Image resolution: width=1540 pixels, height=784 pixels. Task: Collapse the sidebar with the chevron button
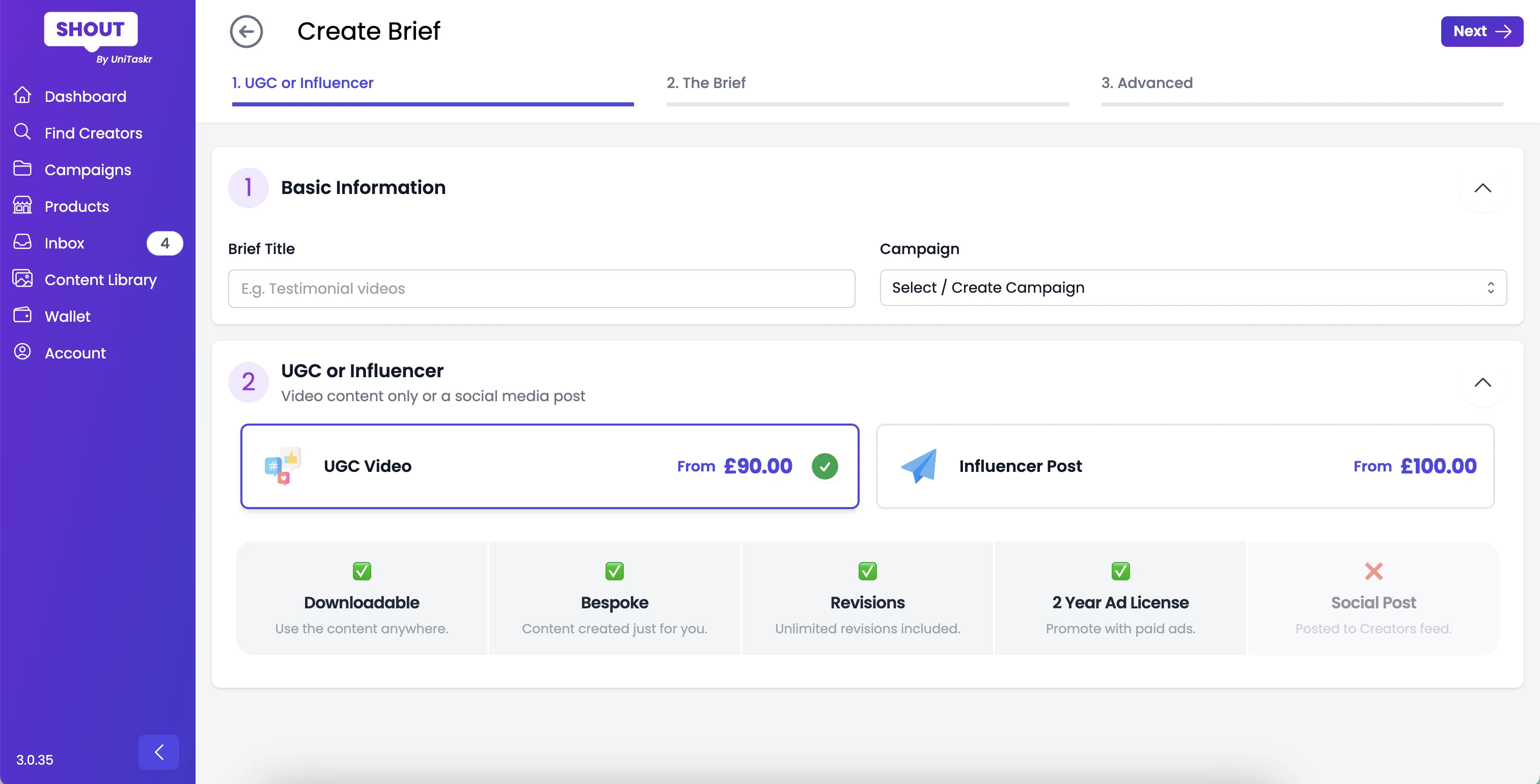tap(158, 752)
